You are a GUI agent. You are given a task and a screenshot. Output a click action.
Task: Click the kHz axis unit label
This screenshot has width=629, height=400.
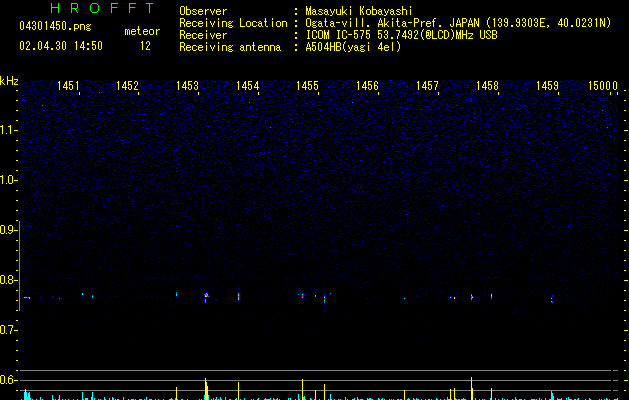pyautogui.click(x=9, y=81)
